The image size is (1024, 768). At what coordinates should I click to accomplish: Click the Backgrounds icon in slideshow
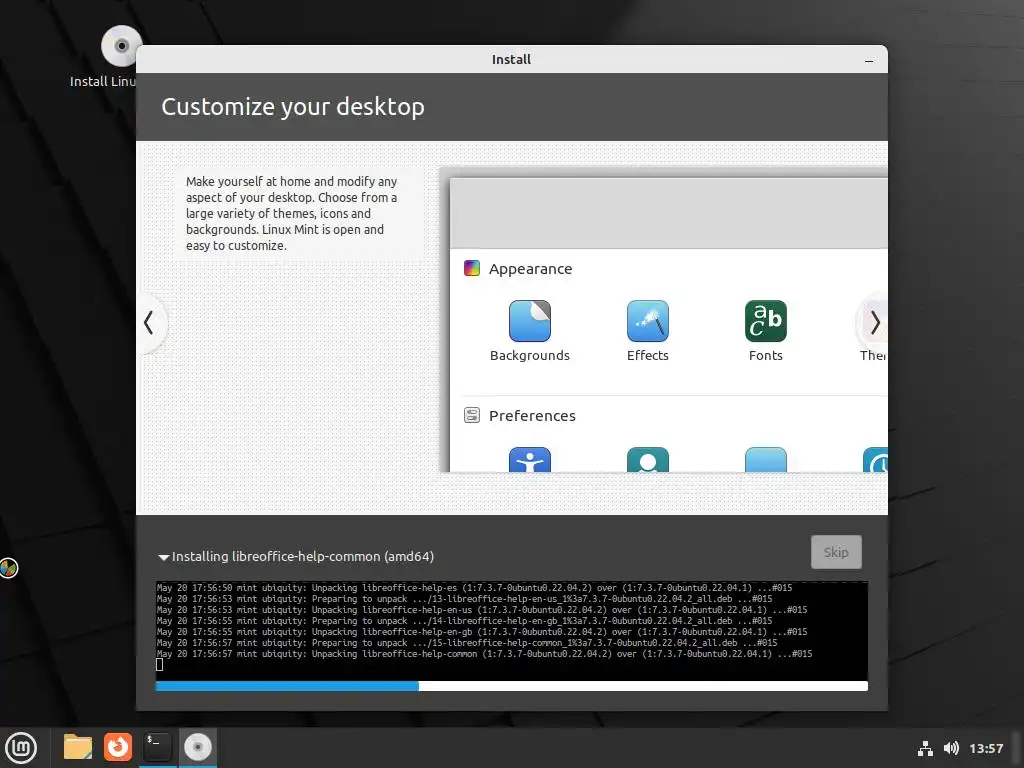point(530,321)
